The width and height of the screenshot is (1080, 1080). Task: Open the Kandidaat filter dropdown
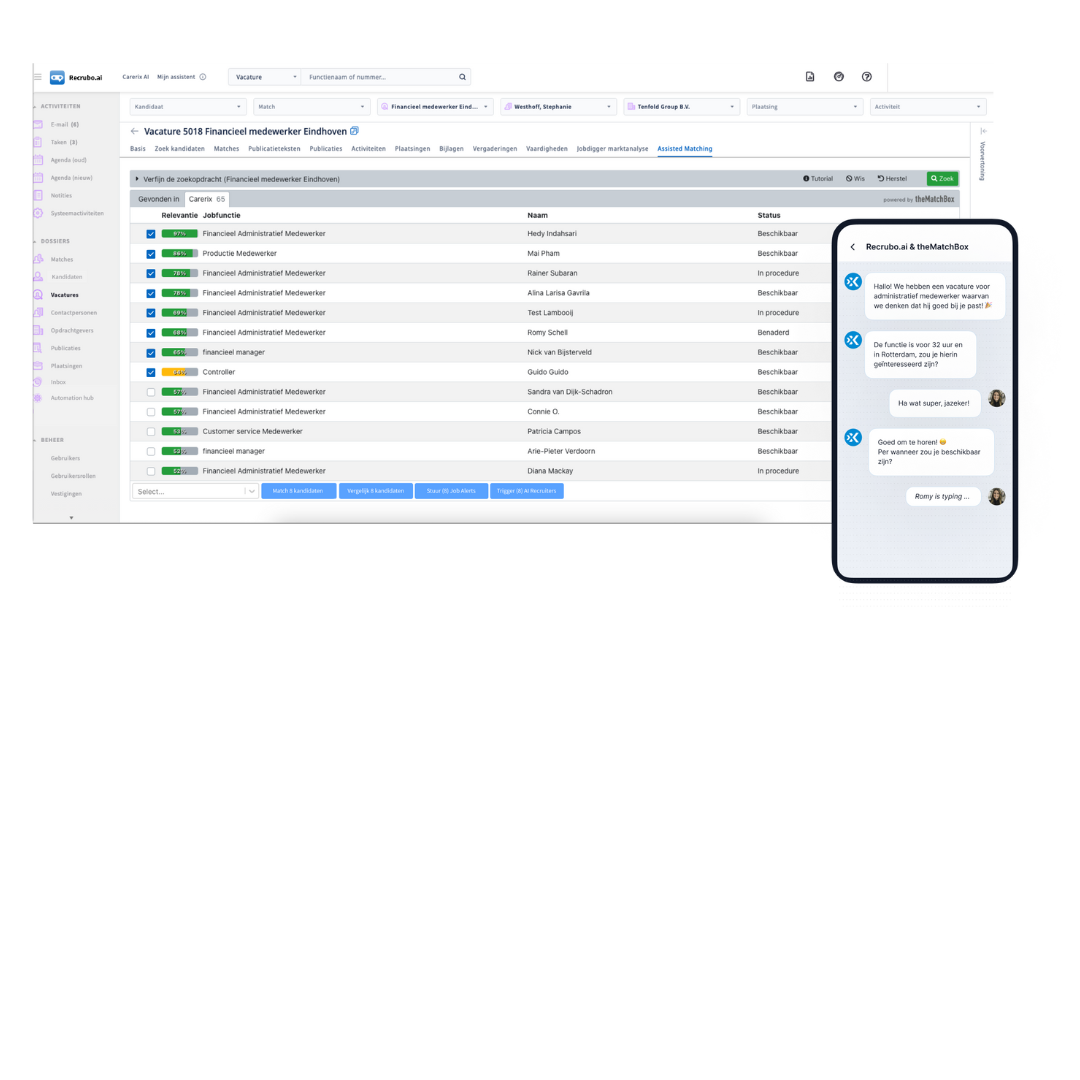188,107
